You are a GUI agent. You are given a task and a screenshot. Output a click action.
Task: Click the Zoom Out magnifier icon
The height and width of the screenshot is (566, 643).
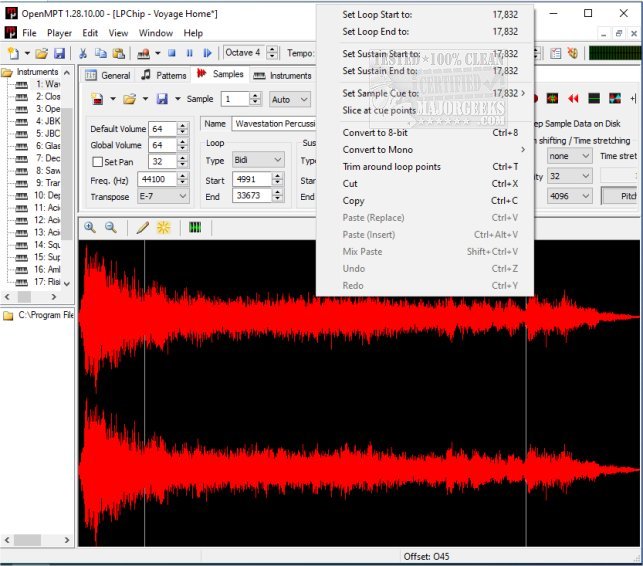(x=111, y=227)
